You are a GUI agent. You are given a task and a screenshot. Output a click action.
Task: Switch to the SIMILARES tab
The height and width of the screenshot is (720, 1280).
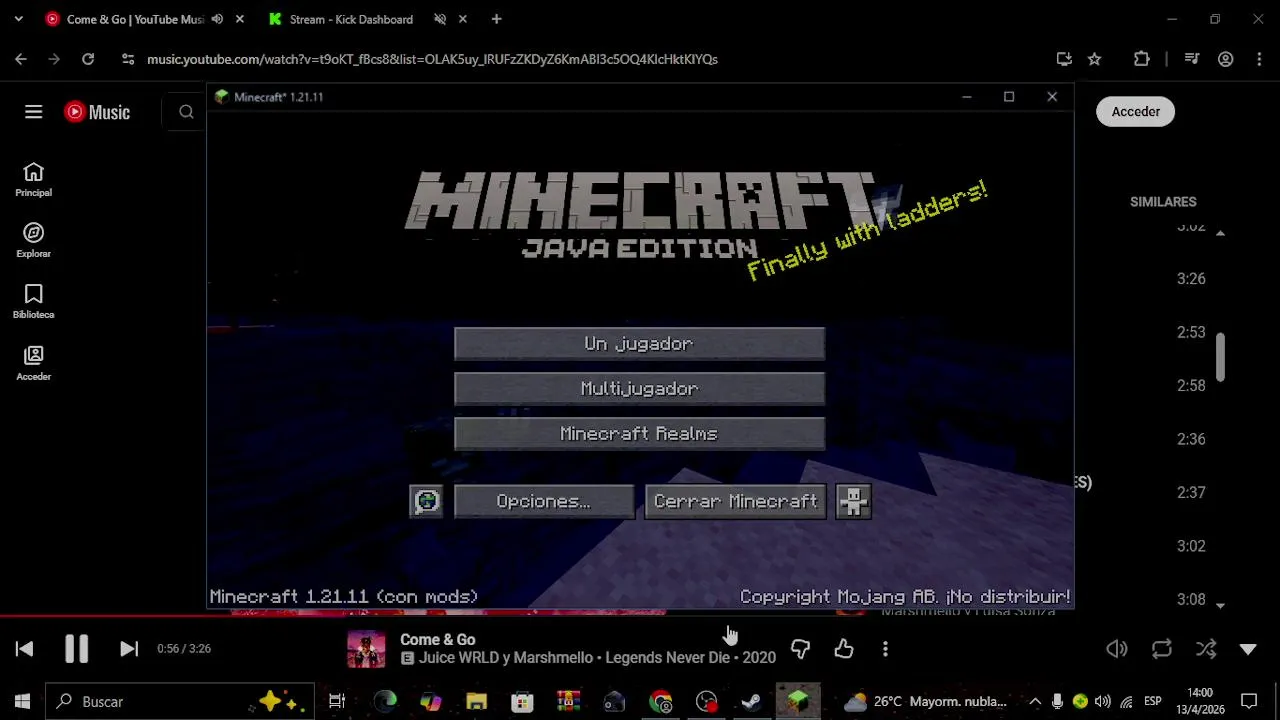[x=1163, y=202]
